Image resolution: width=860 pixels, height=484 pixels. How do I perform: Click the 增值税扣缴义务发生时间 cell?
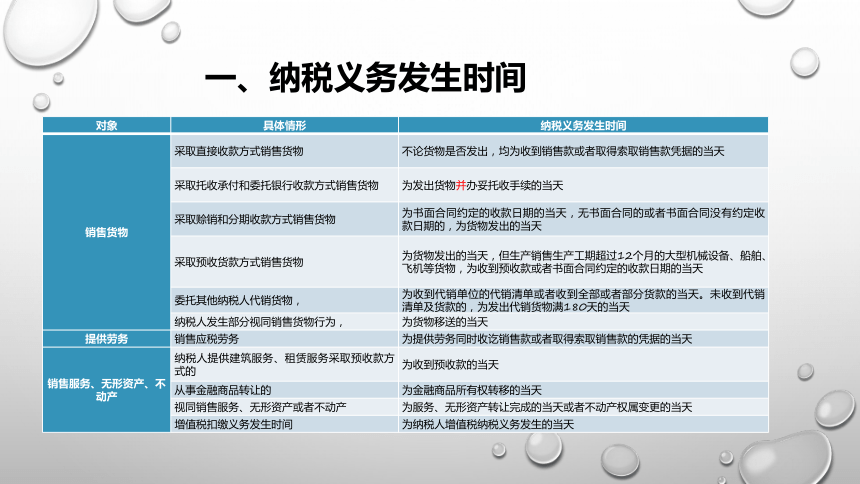284,424
